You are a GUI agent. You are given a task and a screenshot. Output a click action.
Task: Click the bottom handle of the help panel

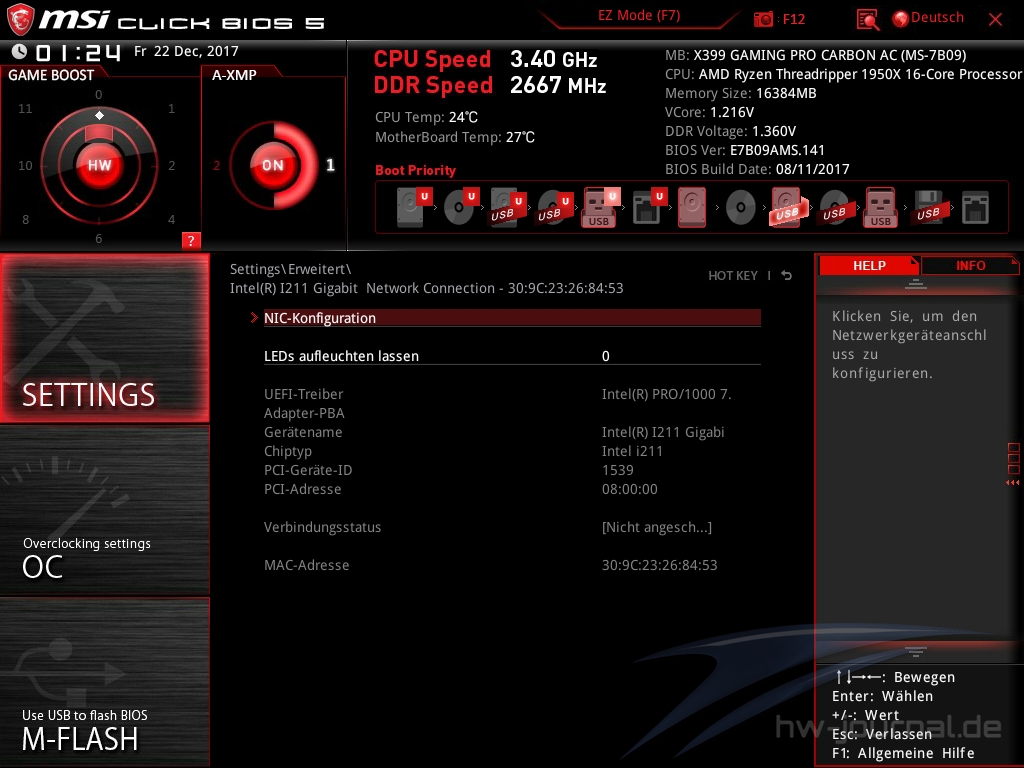pos(916,651)
